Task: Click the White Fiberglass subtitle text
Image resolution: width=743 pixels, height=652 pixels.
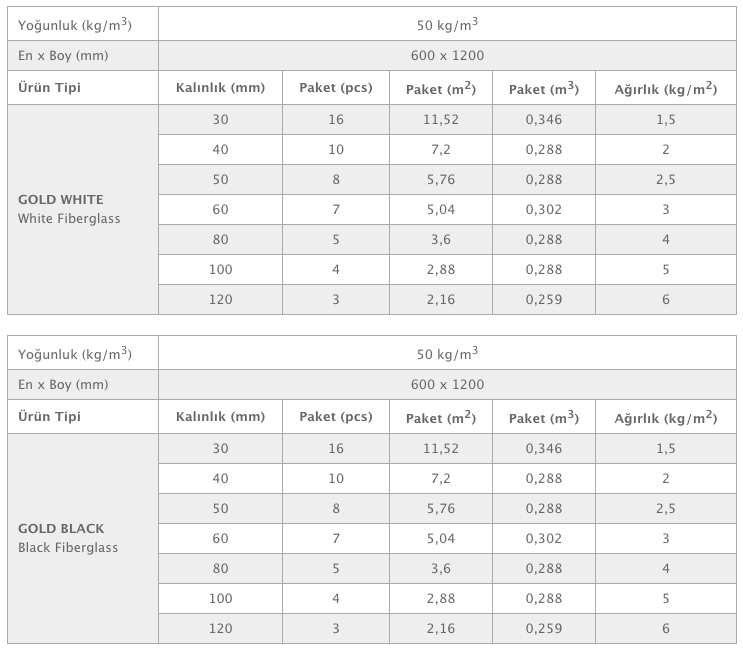Action: tap(69, 218)
